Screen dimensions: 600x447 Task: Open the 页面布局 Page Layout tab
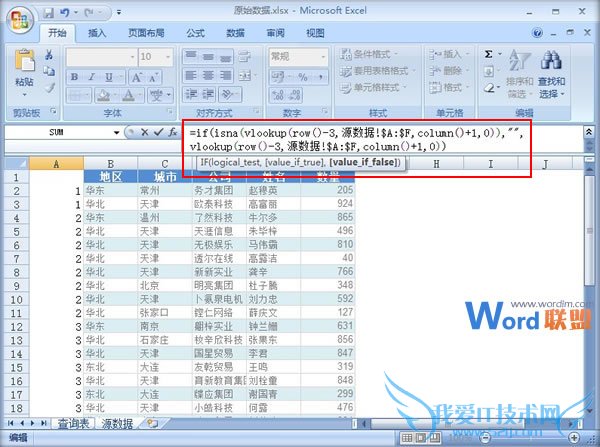coord(146,33)
